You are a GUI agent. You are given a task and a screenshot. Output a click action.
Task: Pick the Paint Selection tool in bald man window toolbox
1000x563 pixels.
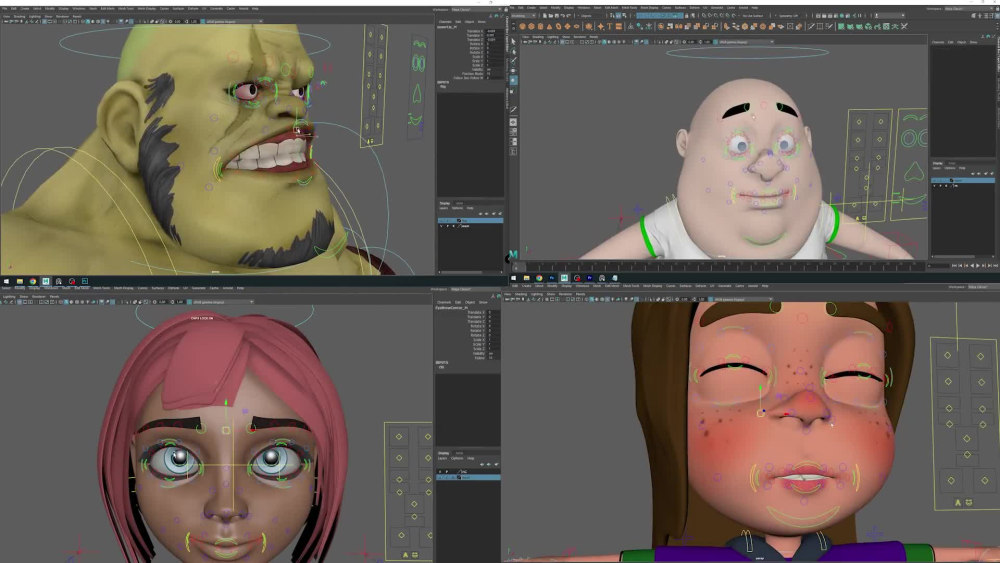[x=513, y=61]
